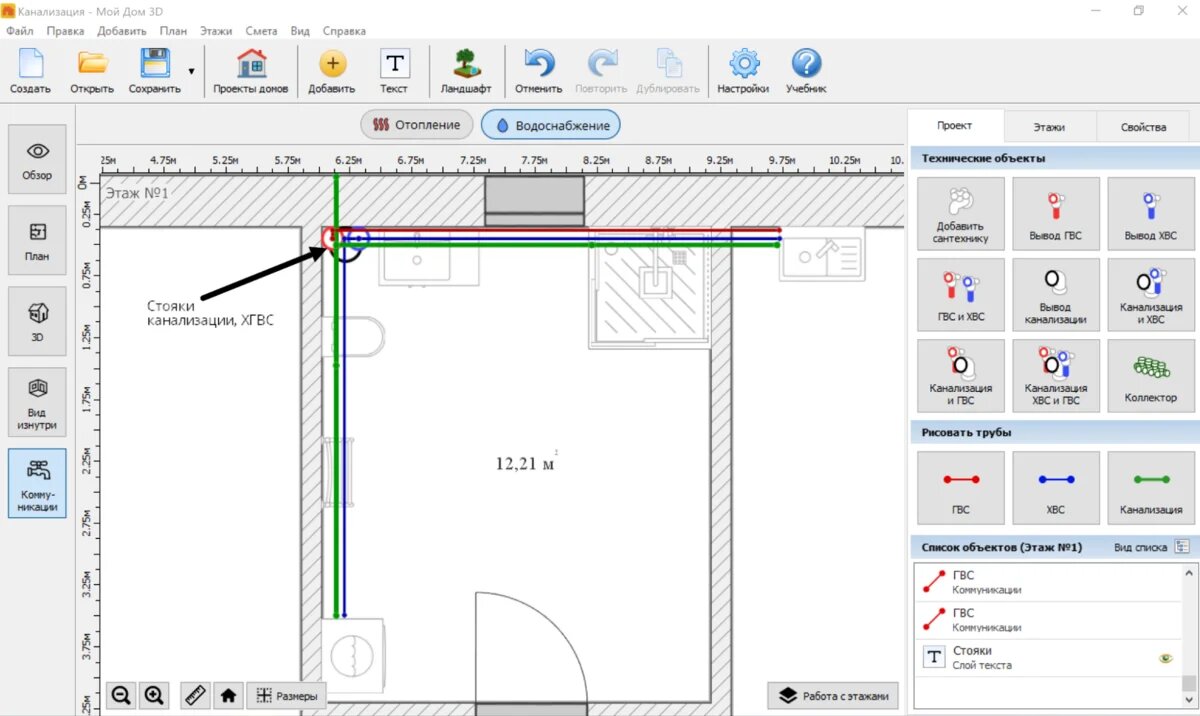Select second ГВС item in object list

pyautogui.click(x=1047, y=620)
